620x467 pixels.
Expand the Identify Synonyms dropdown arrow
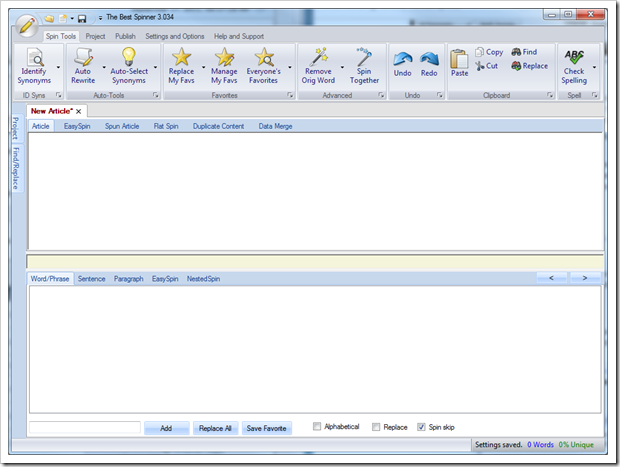coord(58,68)
